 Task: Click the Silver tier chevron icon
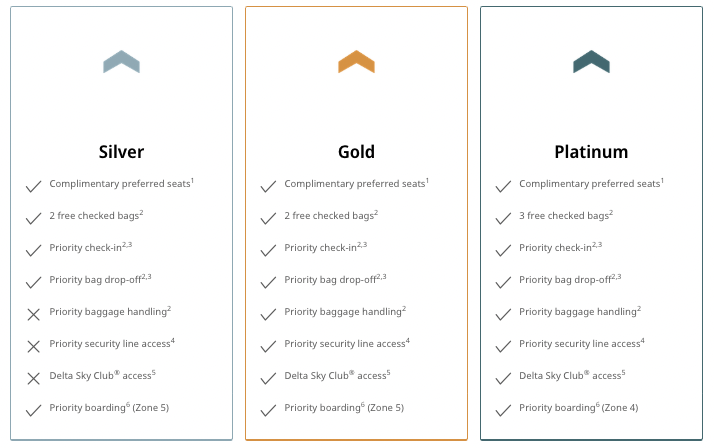click(121, 62)
